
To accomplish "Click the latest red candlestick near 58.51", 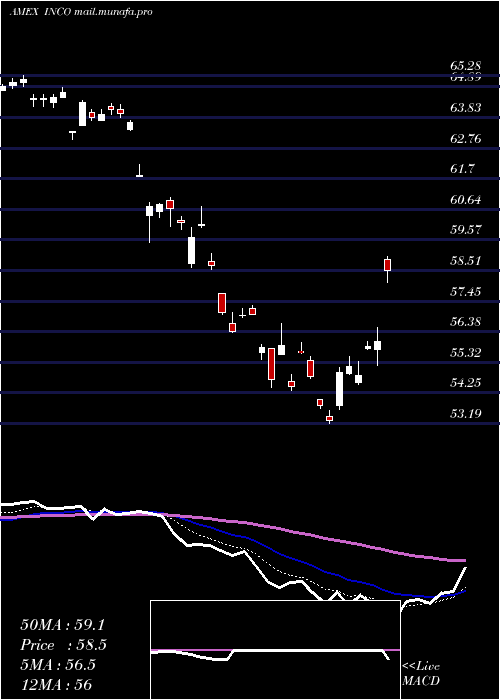I will click(x=388, y=265).
